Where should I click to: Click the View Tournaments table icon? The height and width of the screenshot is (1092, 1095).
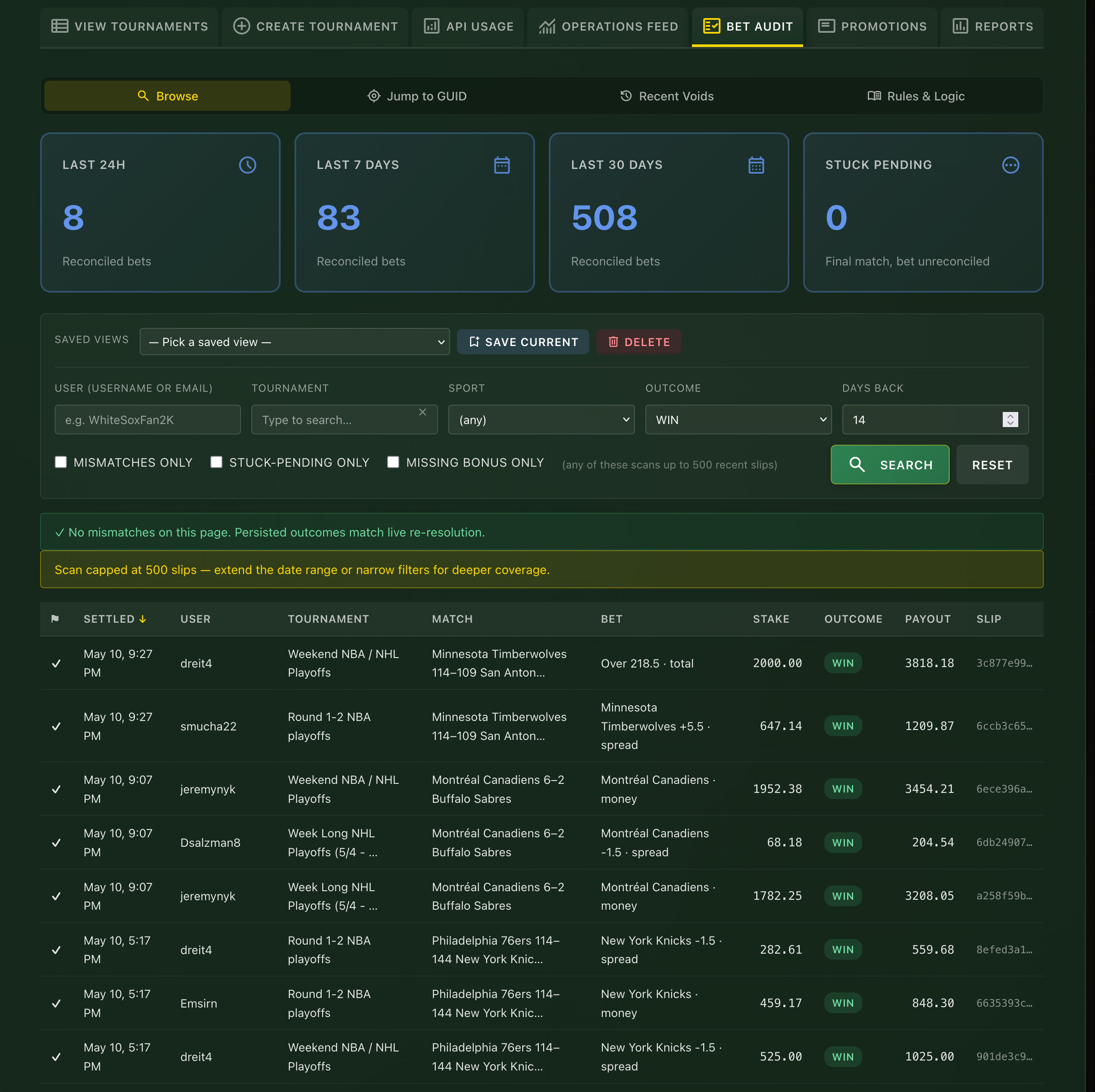pyautogui.click(x=60, y=26)
